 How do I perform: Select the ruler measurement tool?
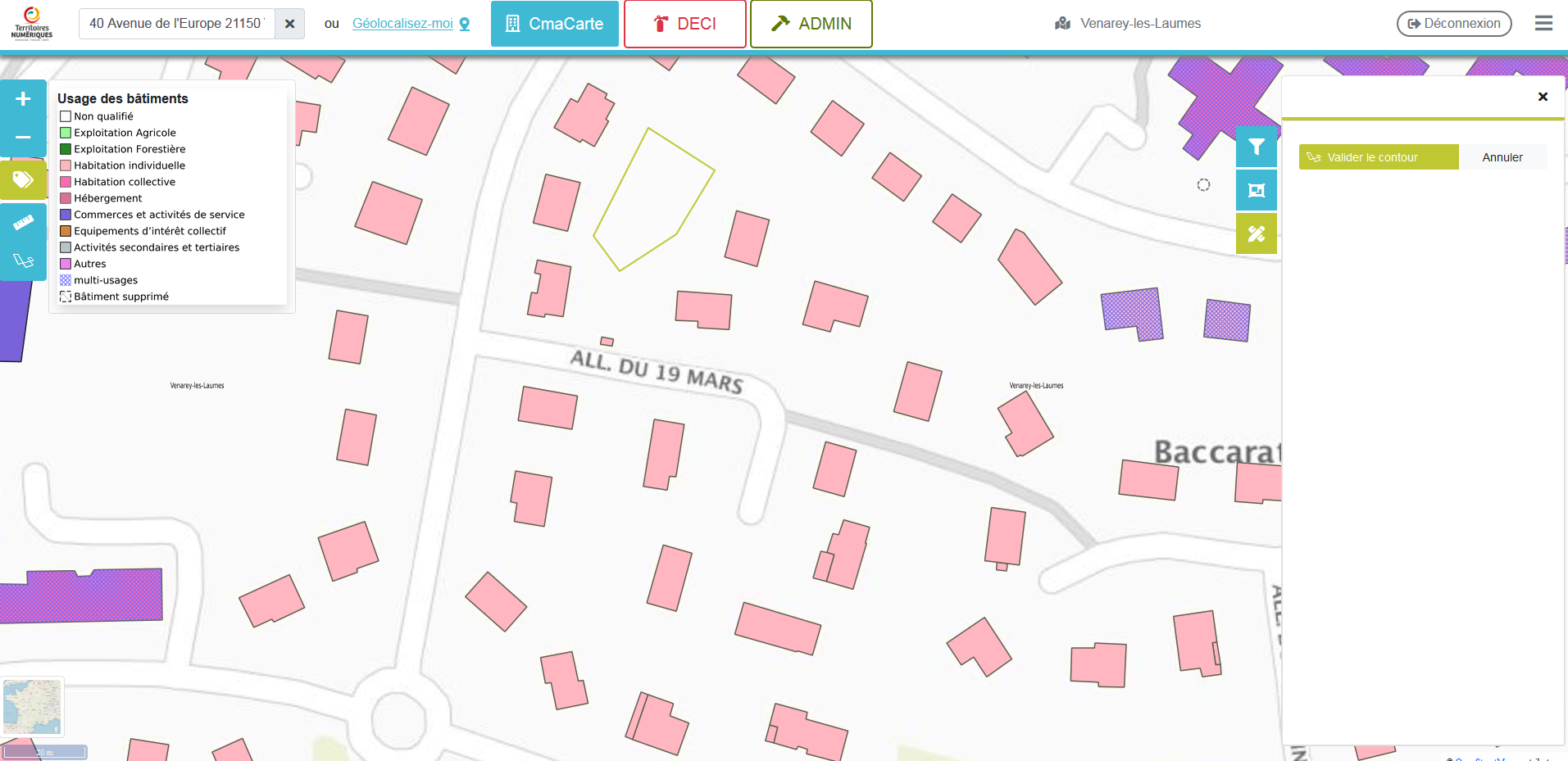coord(23,222)
